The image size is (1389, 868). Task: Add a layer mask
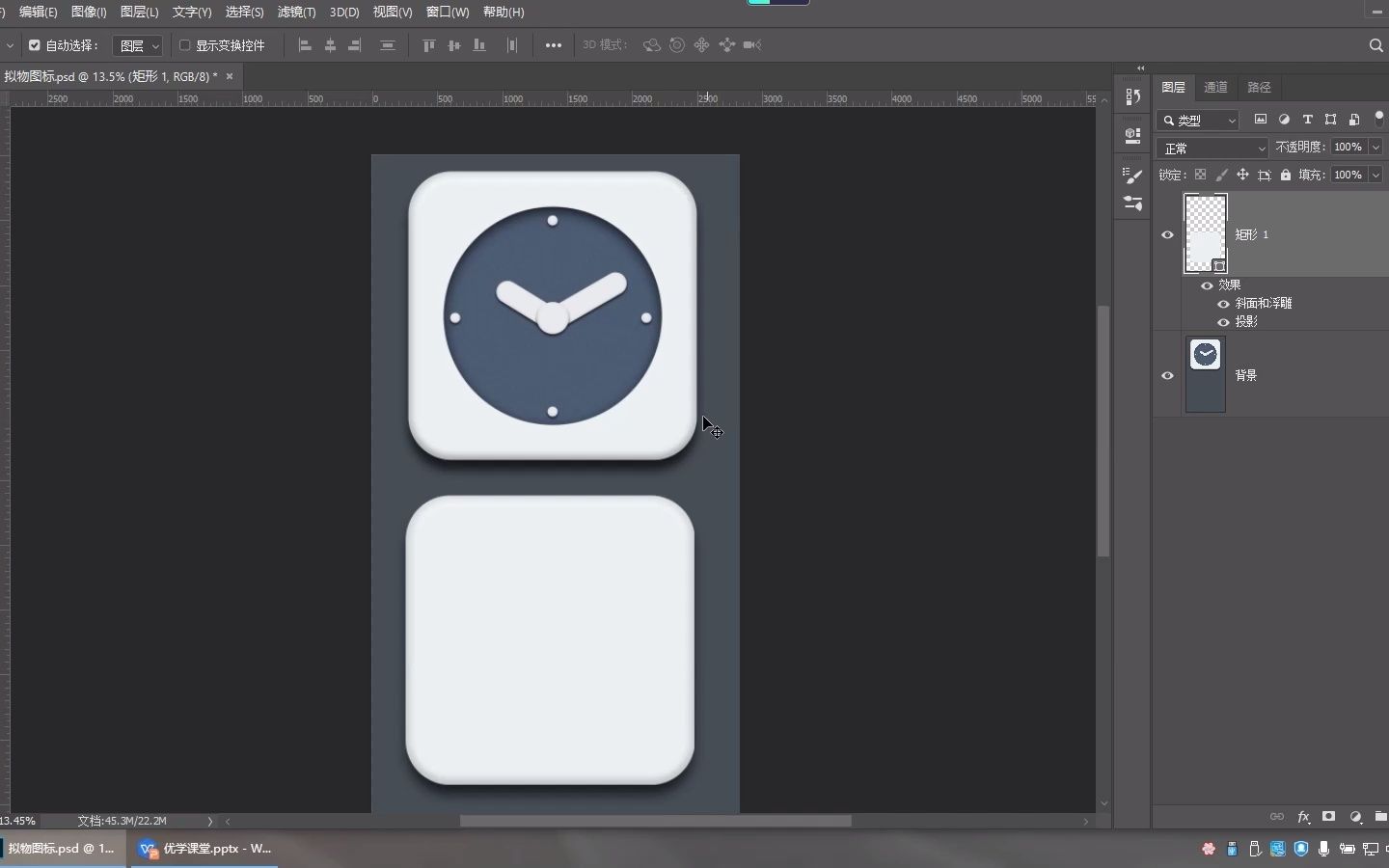(x=1329, y=817)
